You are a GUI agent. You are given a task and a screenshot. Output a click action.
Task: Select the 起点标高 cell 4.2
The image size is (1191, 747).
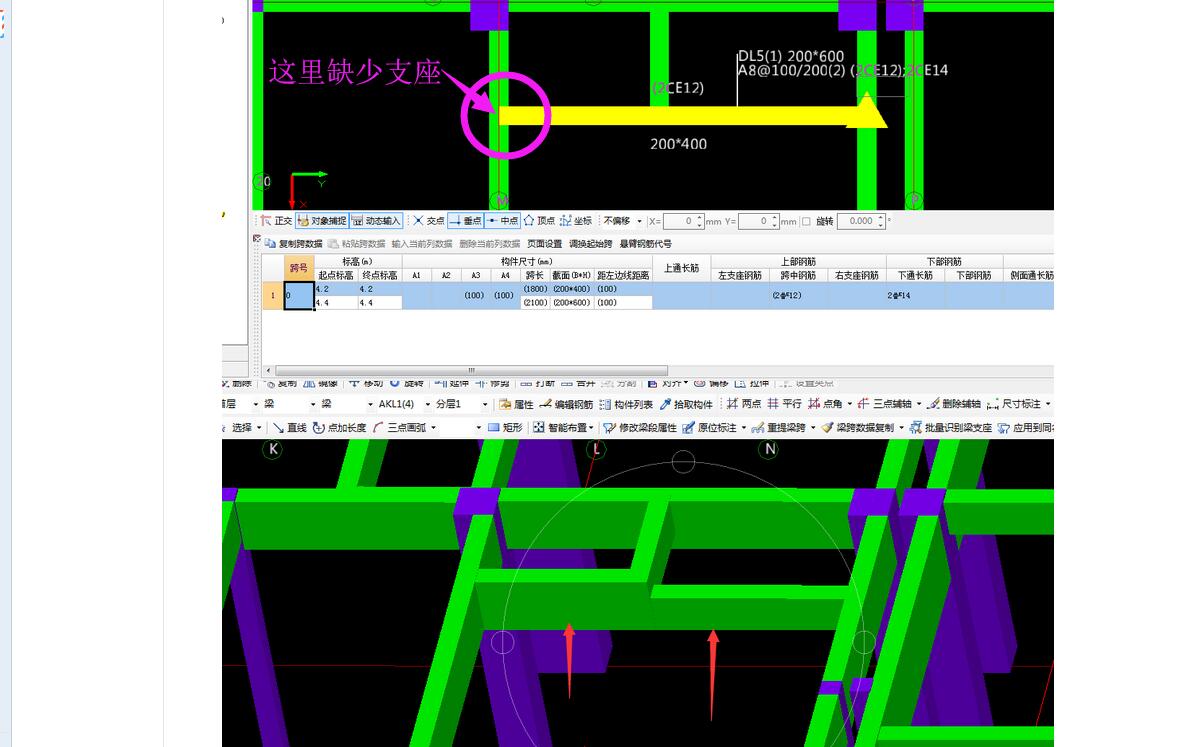[336, 289]
